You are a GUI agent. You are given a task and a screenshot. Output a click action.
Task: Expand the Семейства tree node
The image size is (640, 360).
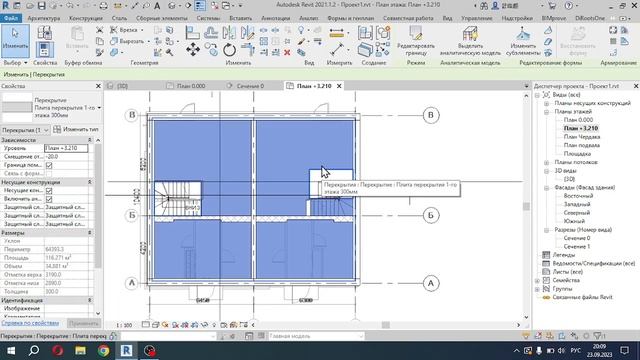(x=537, y=280)
